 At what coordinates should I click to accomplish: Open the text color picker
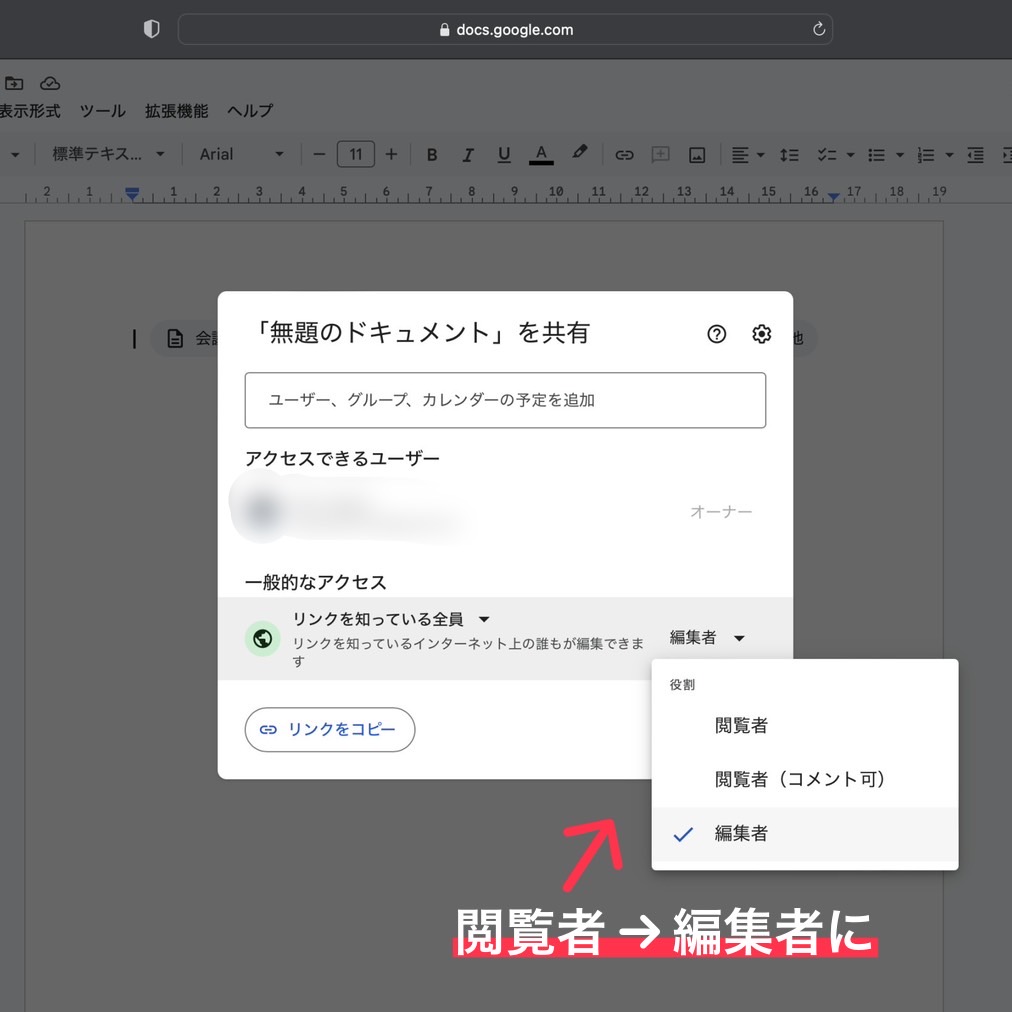tap(541, 155)
